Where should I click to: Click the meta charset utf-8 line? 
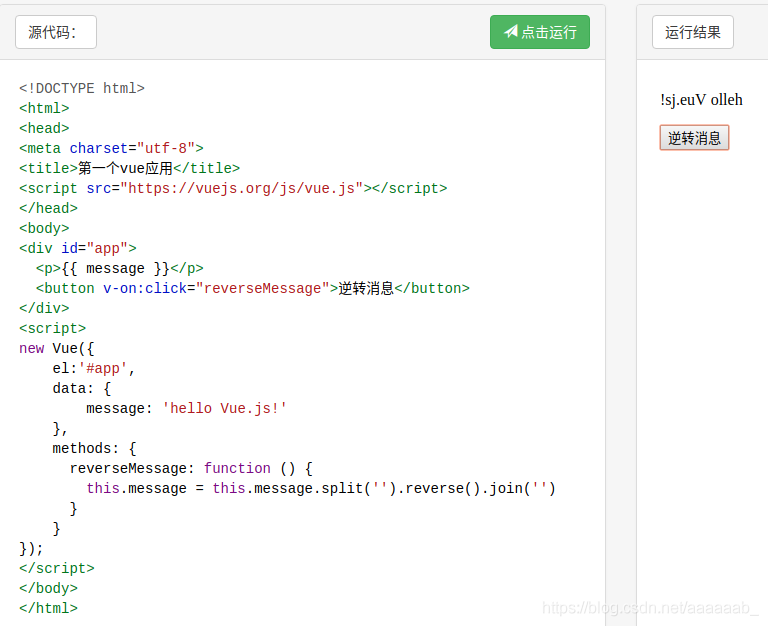[x=111, y=148]
